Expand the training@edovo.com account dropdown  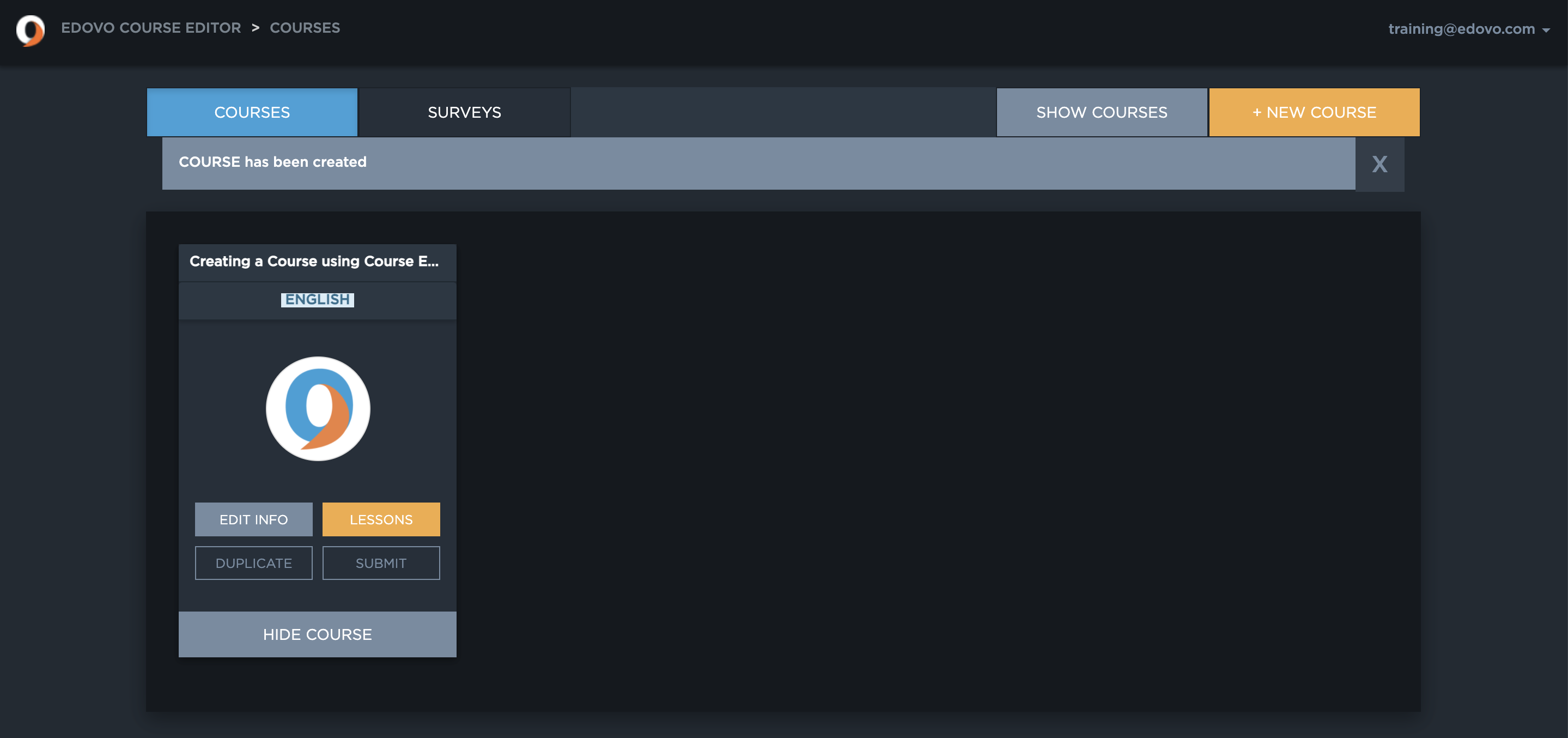[1469, 29]
